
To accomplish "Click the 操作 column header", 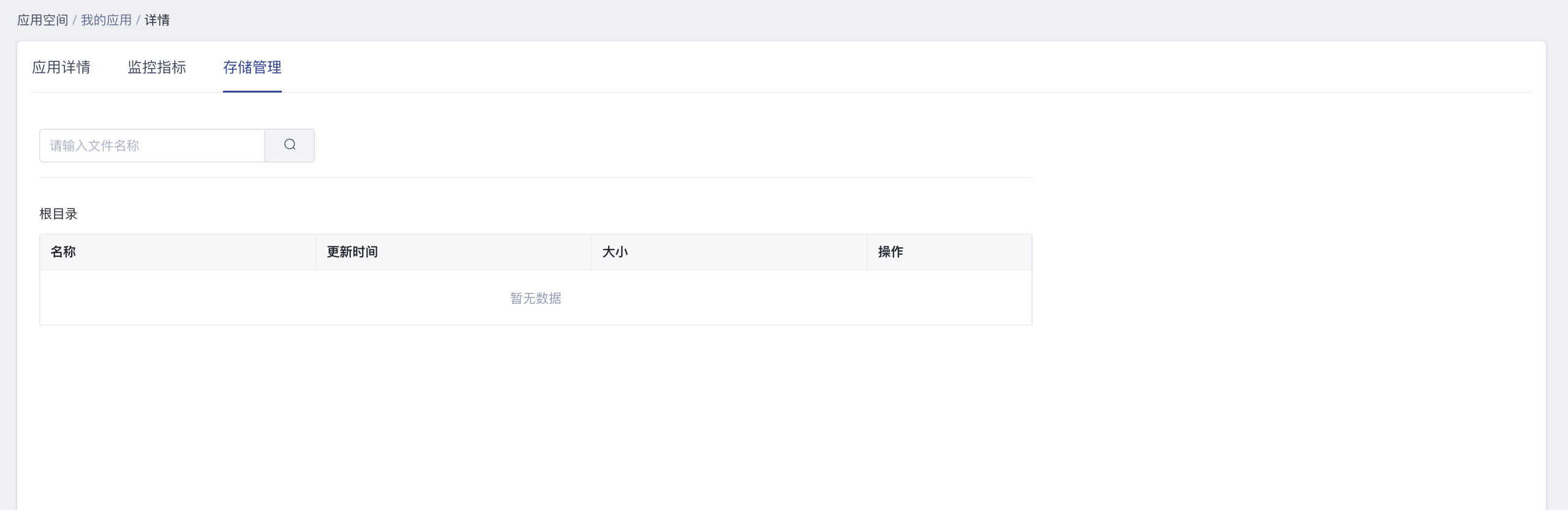I will tap(891, 252).
